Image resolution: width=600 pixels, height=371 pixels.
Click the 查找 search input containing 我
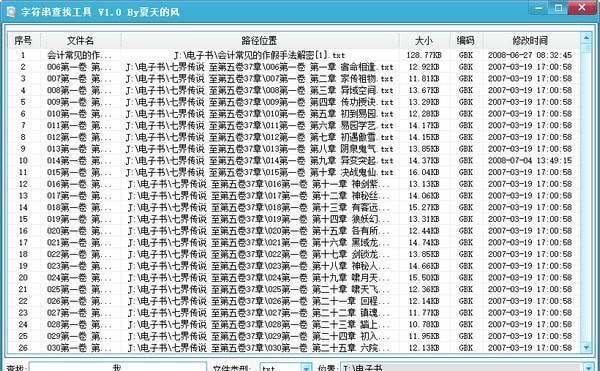[117, 367]
